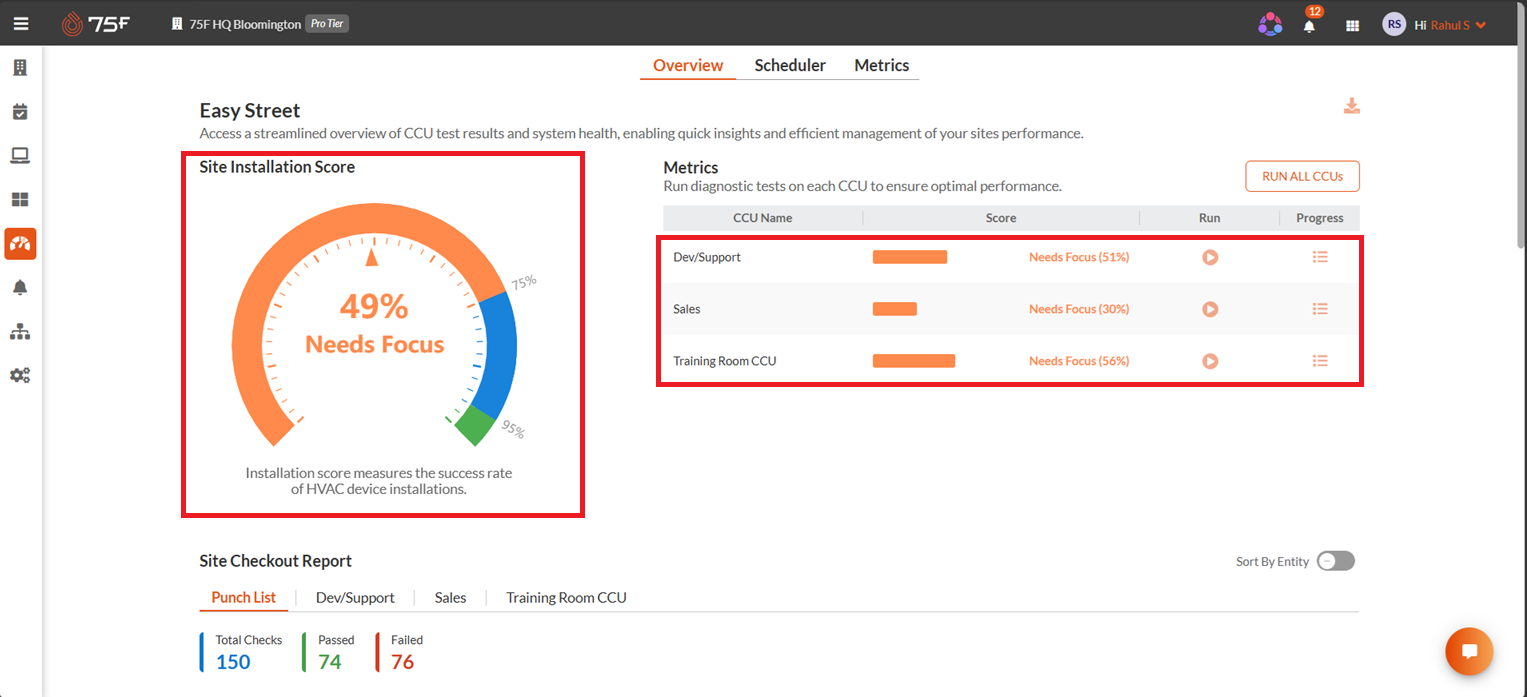Screen dimensions: 1527x697
Task: Click the Sales CCU name in table
Action: pos(687,309)
